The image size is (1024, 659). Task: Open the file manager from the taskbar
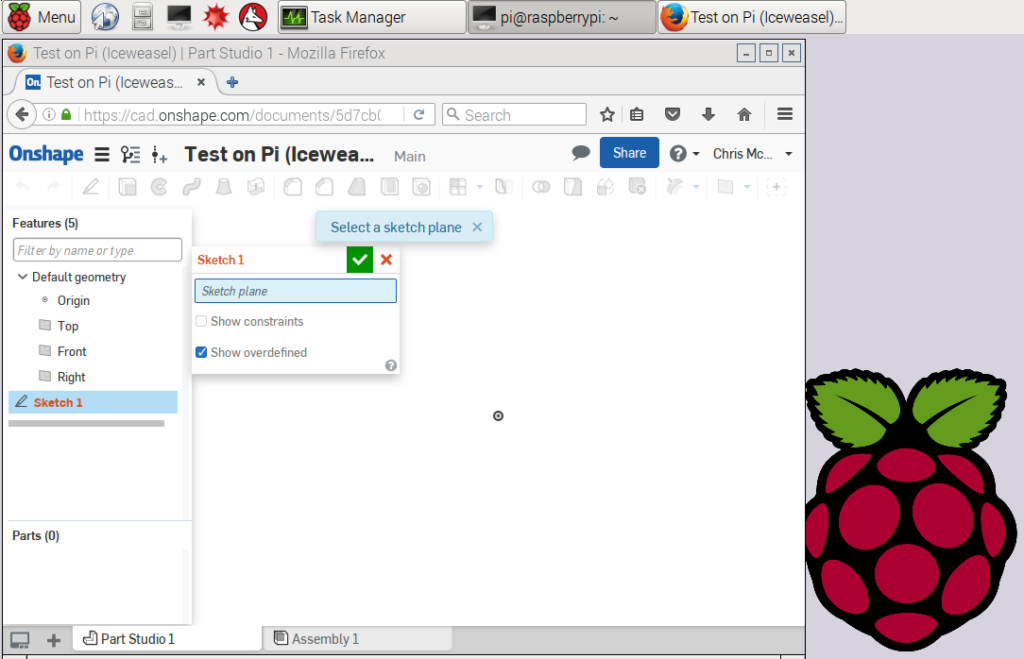(142, 17)
